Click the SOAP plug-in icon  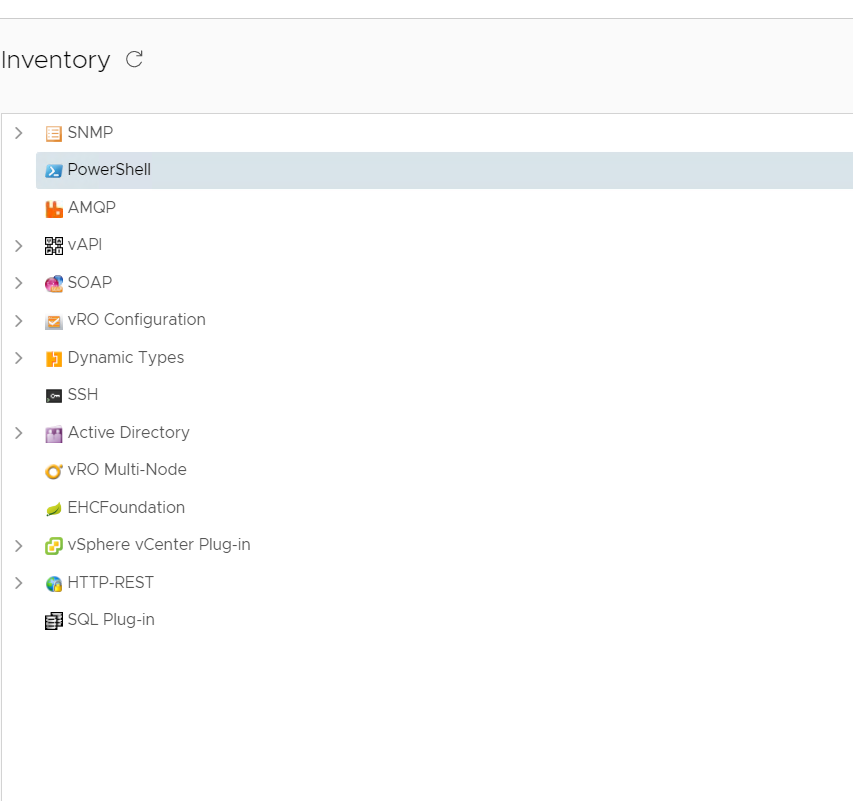(53, 283)
